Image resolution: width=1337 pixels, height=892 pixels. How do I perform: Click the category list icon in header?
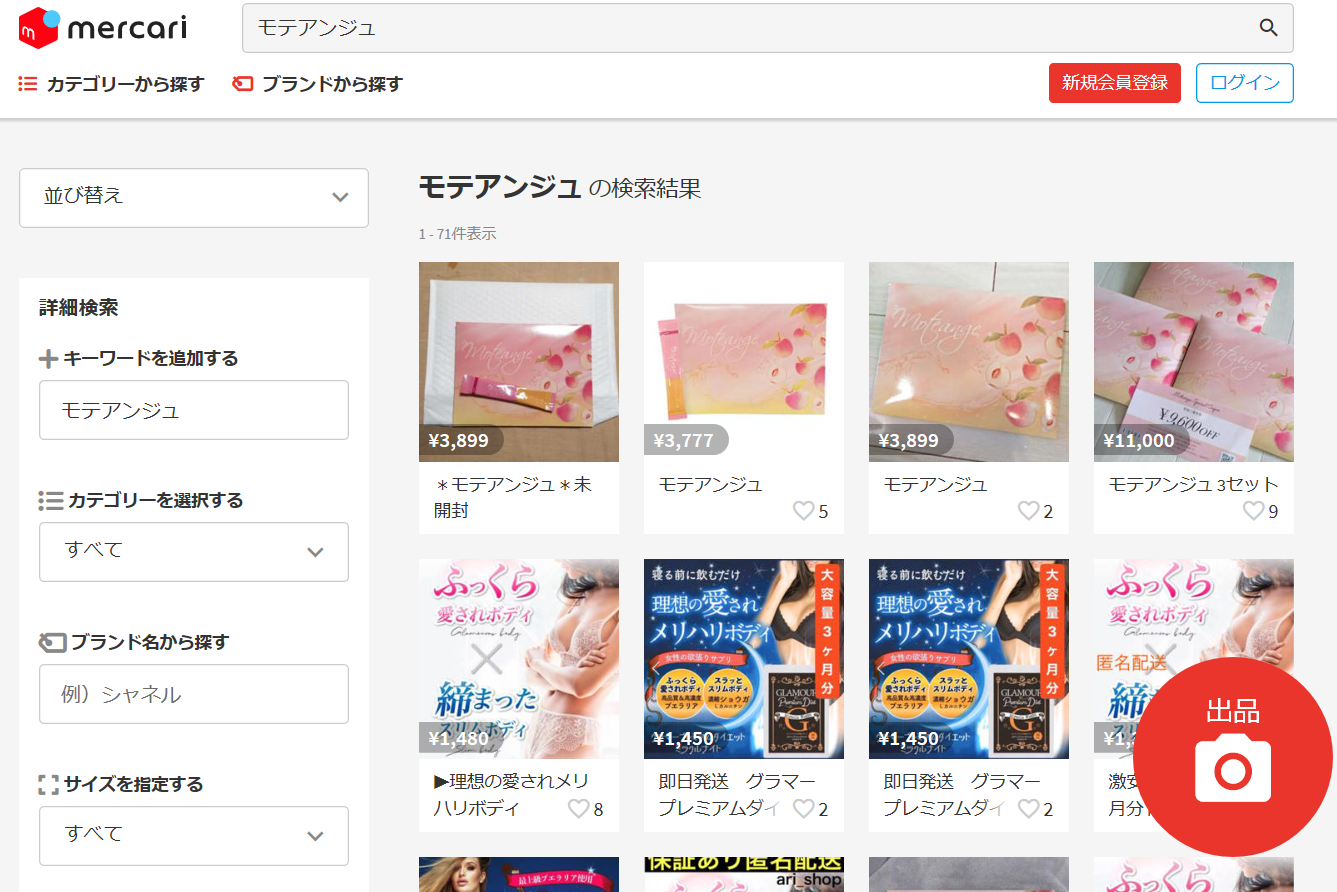(x=28, y=84)
